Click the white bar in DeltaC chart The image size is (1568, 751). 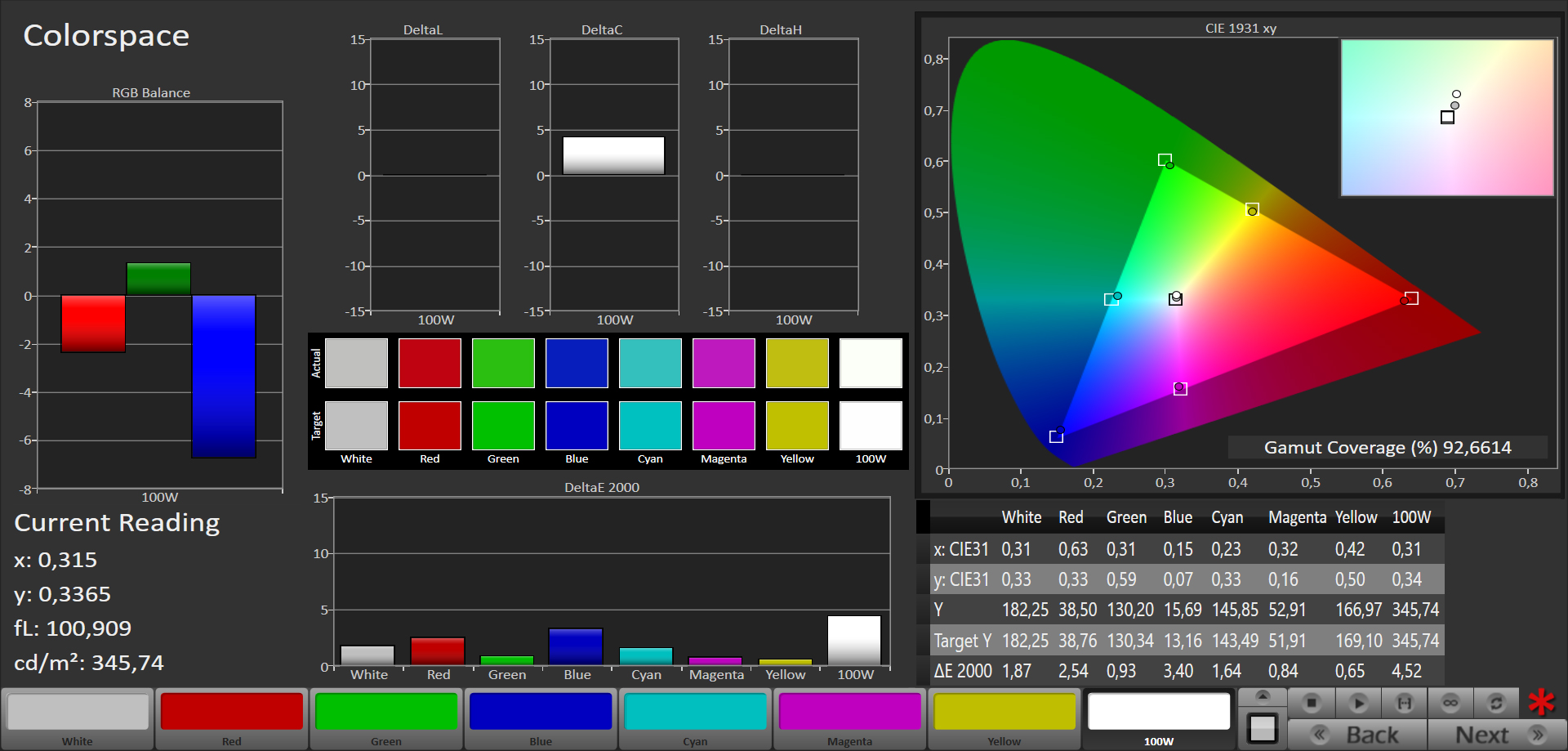[x=613, y=155]
